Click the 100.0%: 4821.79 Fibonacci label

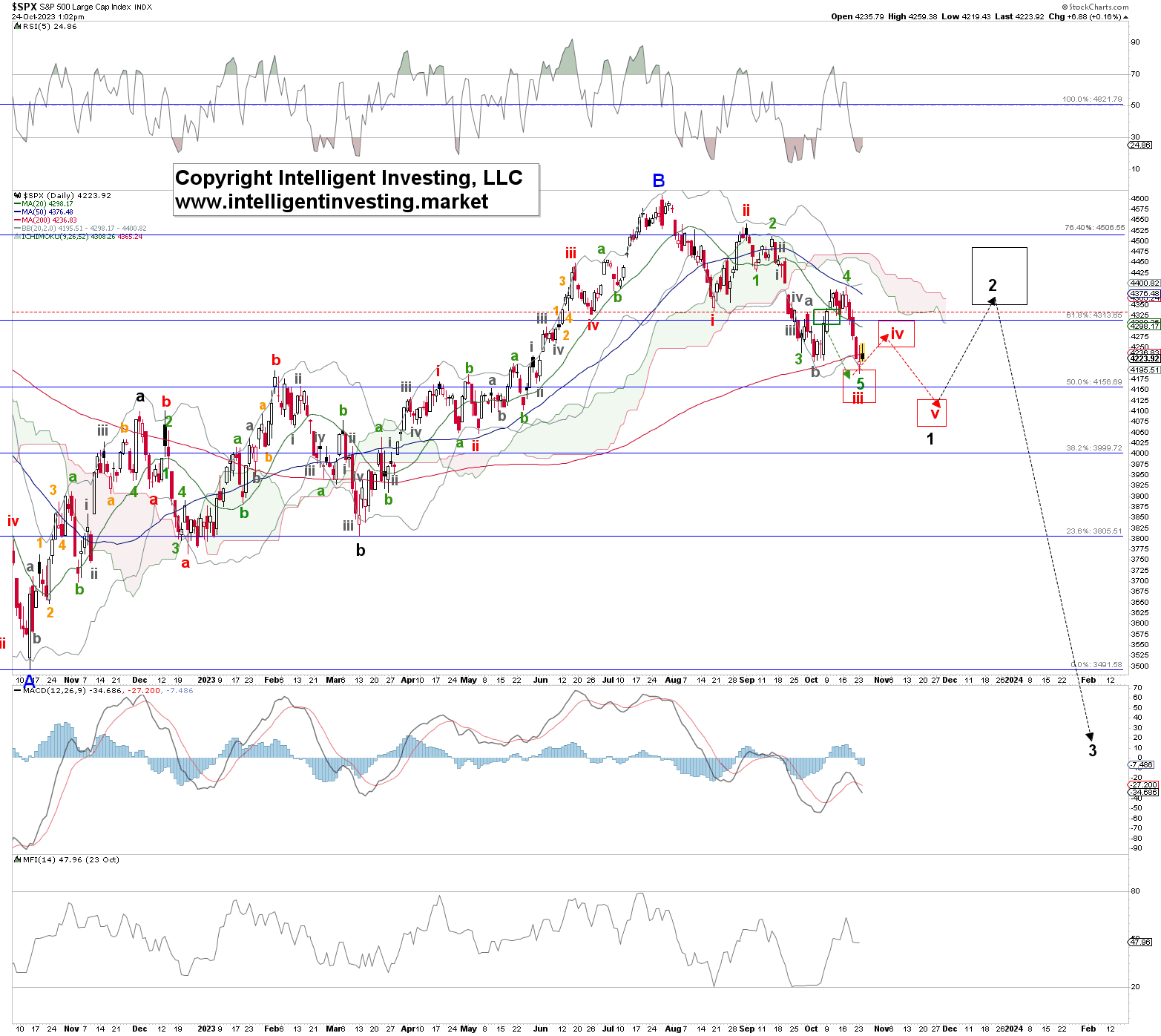point(1092,99)
